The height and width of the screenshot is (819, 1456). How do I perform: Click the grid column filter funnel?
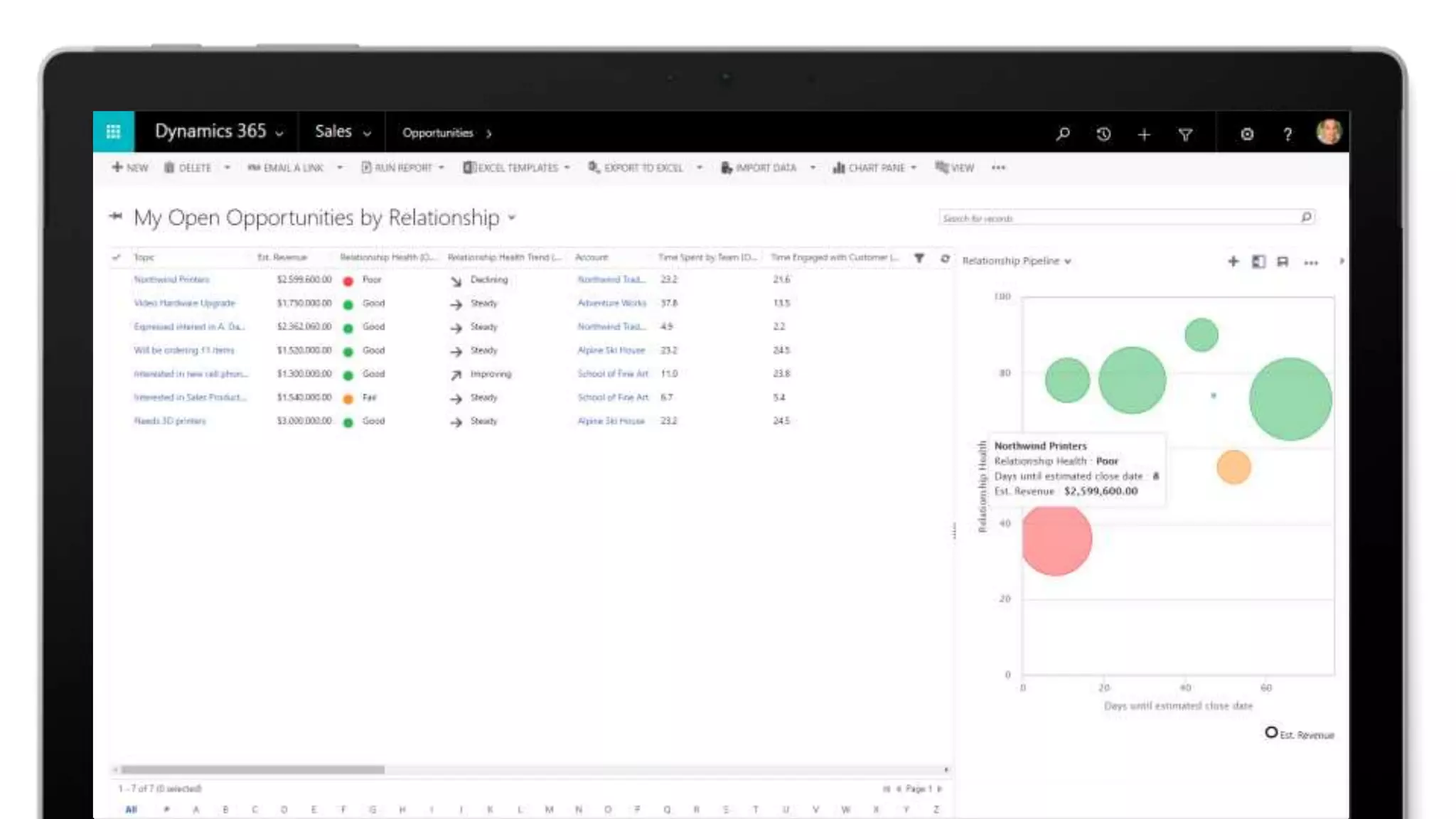919,258
